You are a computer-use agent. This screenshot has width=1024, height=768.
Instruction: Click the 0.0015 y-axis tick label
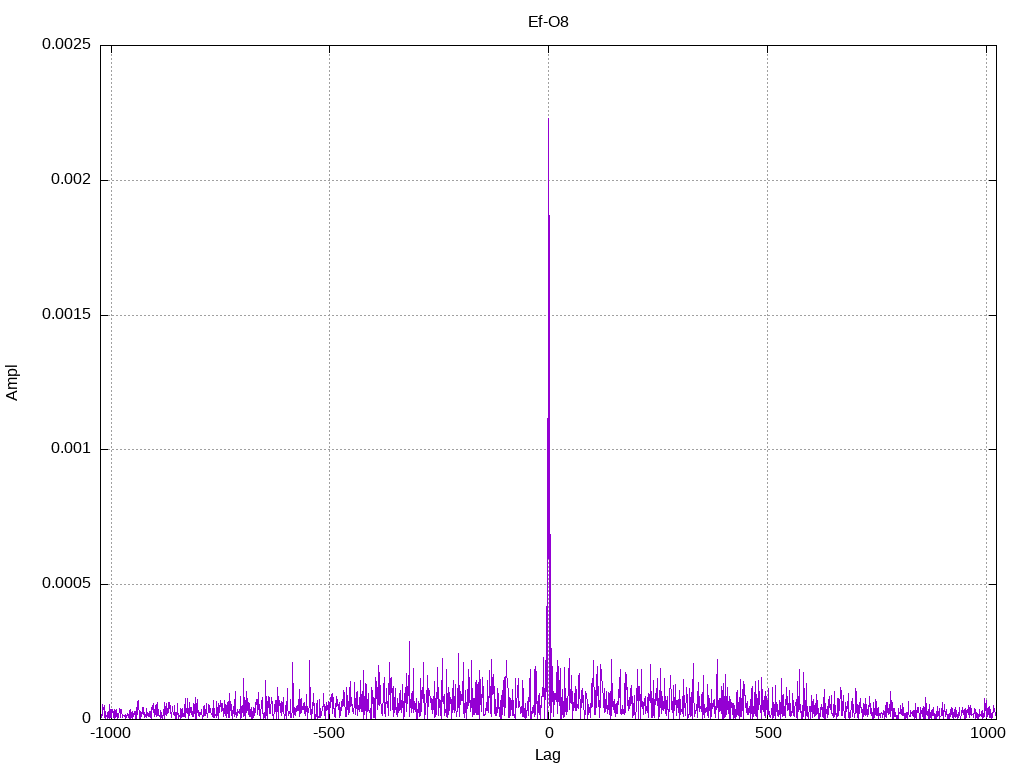pyautogui.click(x=66, y=314)
